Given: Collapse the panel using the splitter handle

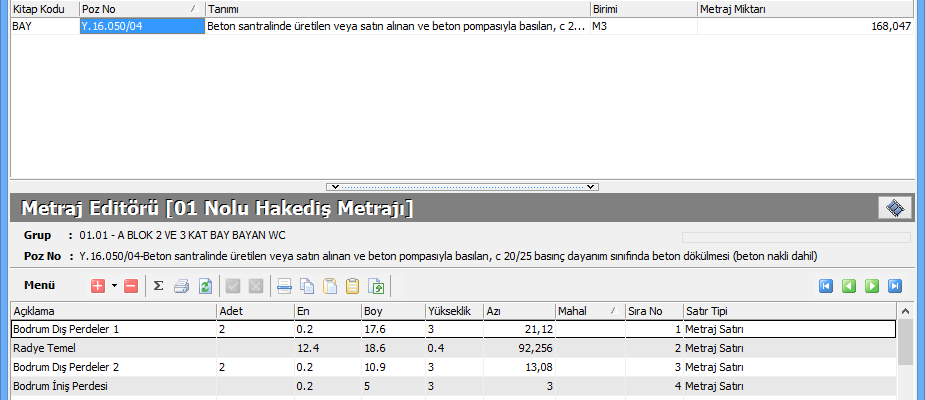Looking at the screenshot, I should [x=462, y=187].
